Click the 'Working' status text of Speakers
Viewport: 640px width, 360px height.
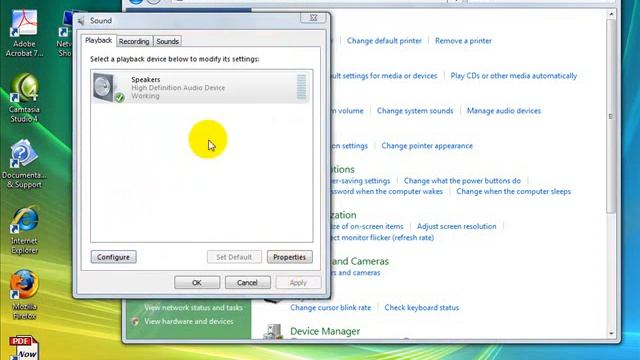click(145, 96)
